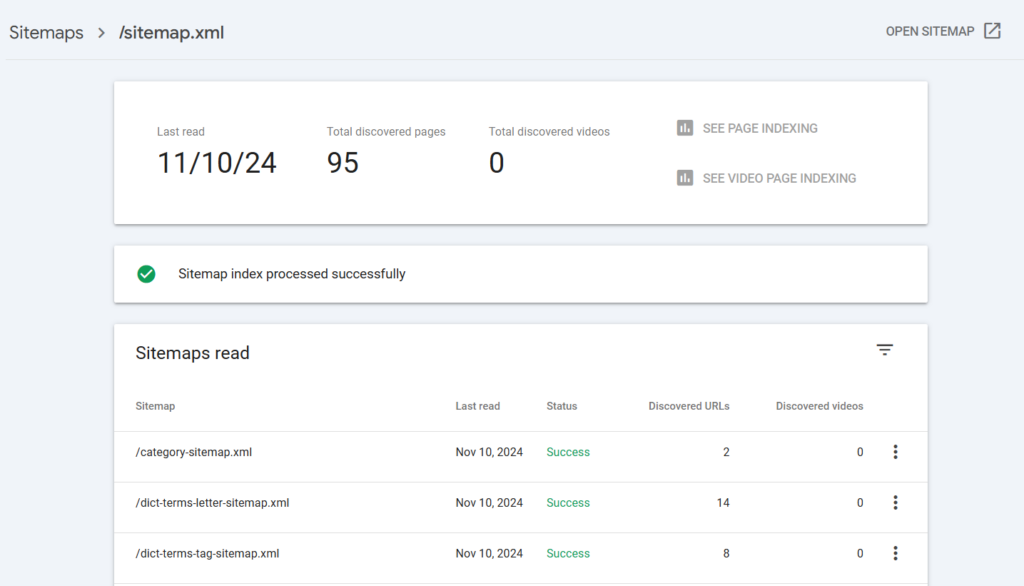1024x586 pixels.
Task: Click the filter icon in Sitemaps read
Action: tap(884, 350)
